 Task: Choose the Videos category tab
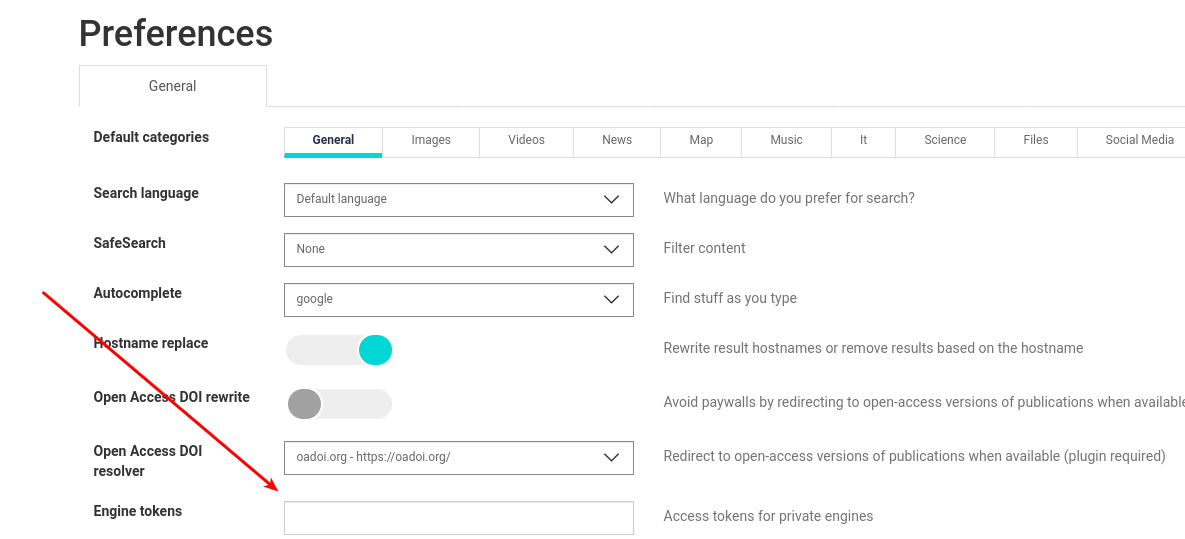[526, 140]
